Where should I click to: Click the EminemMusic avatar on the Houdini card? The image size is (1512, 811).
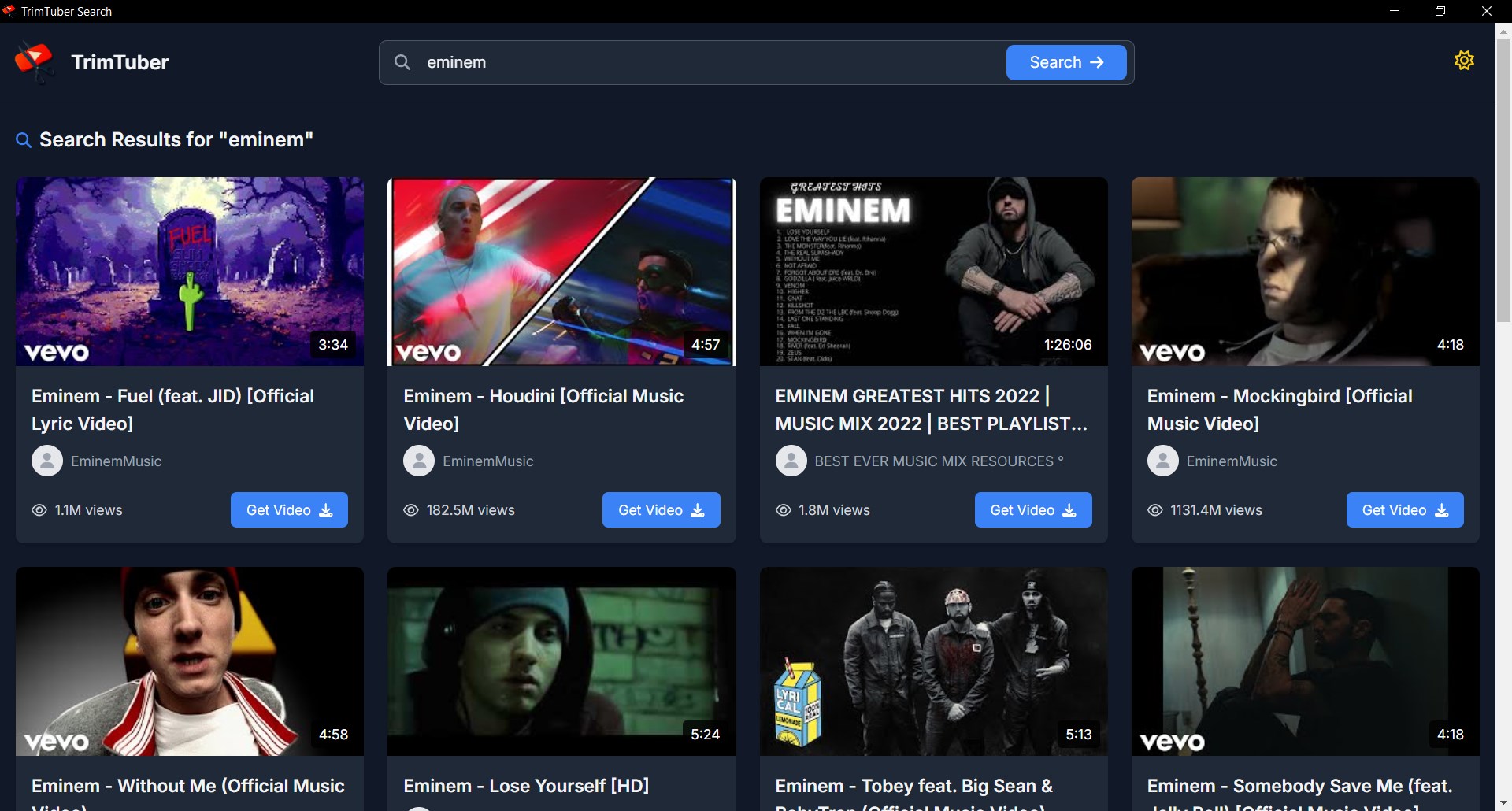tap(419, 461)
